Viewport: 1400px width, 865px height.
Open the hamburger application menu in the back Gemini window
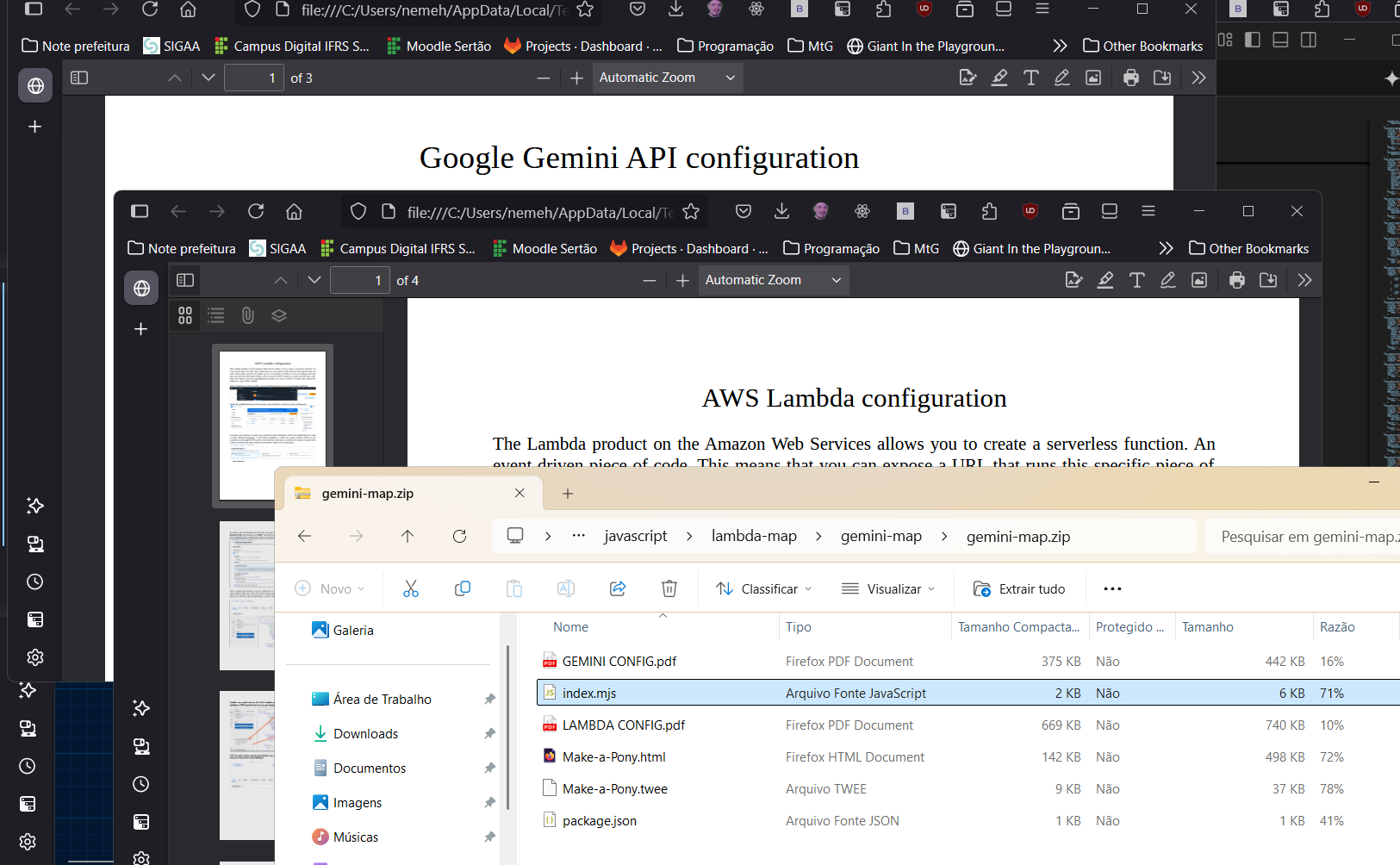[x=1042, y=9]
